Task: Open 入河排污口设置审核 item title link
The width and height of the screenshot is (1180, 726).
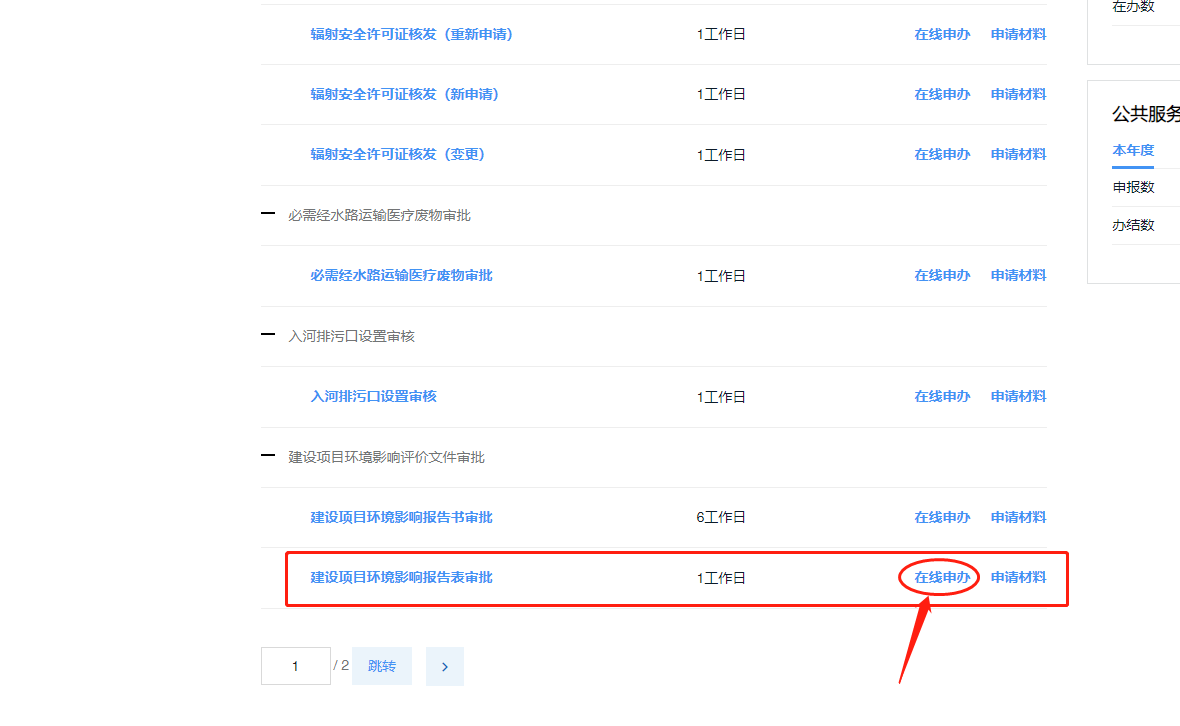Action: pos(373,396)
